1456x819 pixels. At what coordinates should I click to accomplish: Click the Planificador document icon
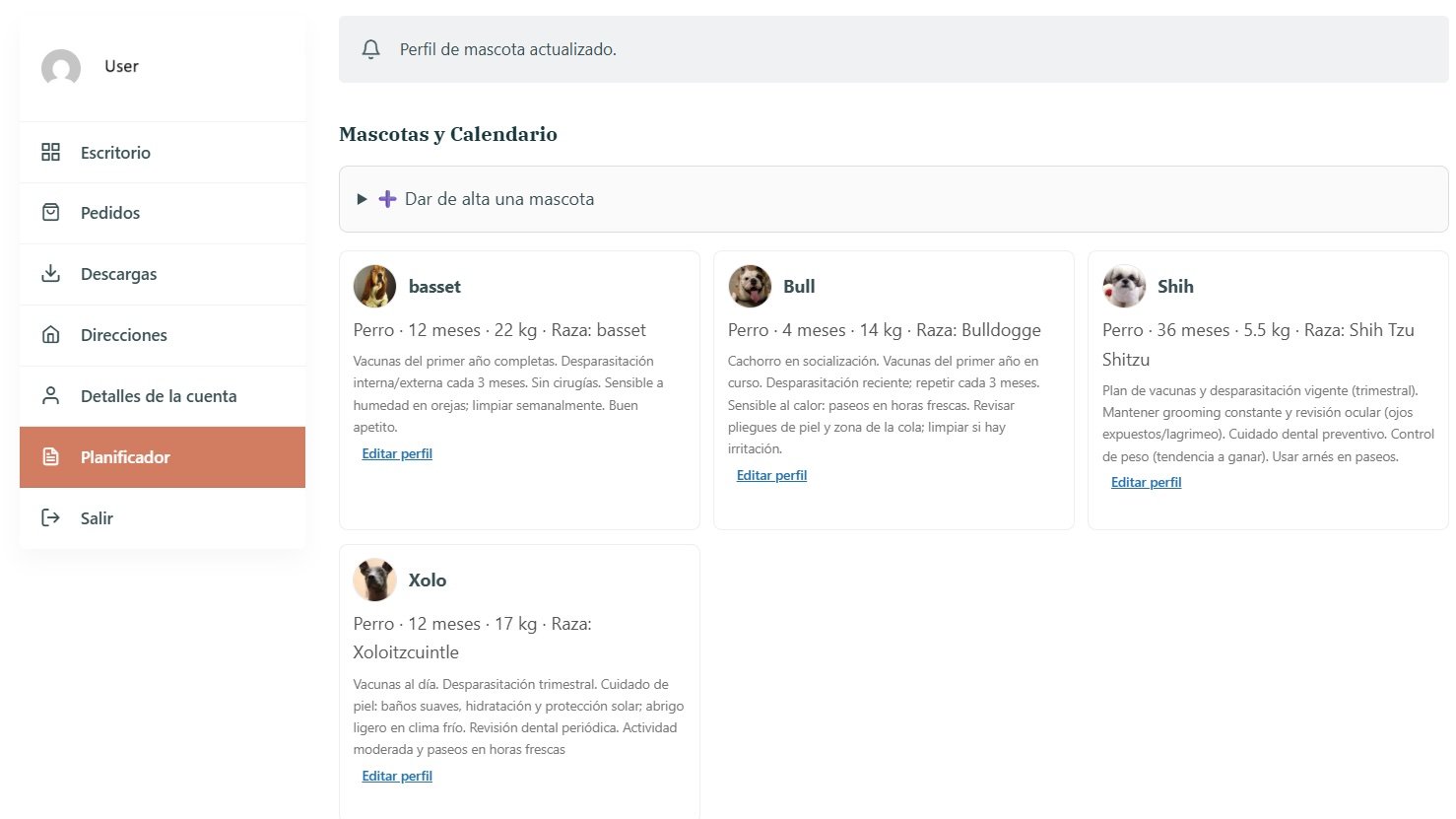(51, 457)
